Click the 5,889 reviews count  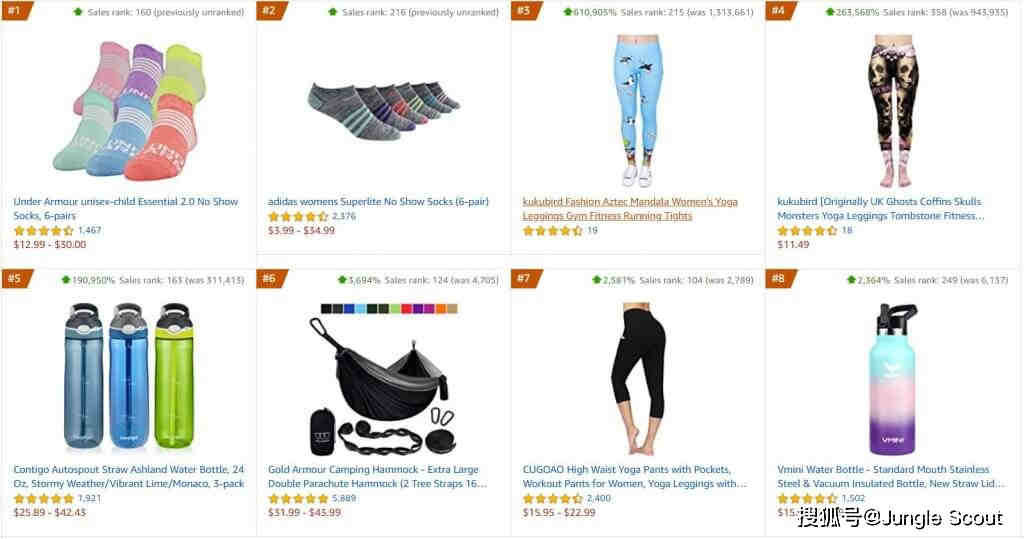[x=344, y=498]
